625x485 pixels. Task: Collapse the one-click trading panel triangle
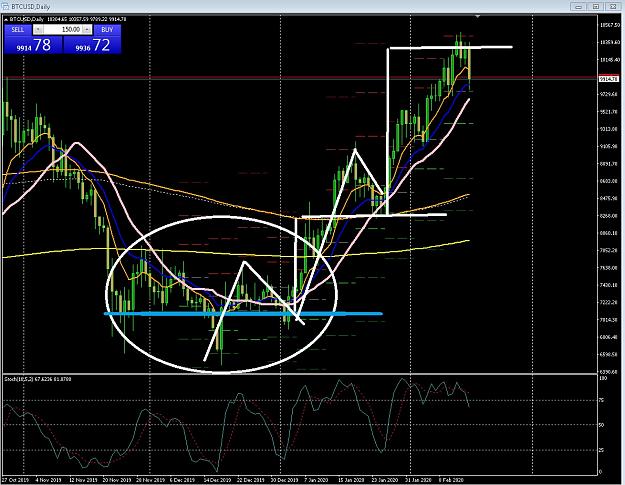[6, 19]
